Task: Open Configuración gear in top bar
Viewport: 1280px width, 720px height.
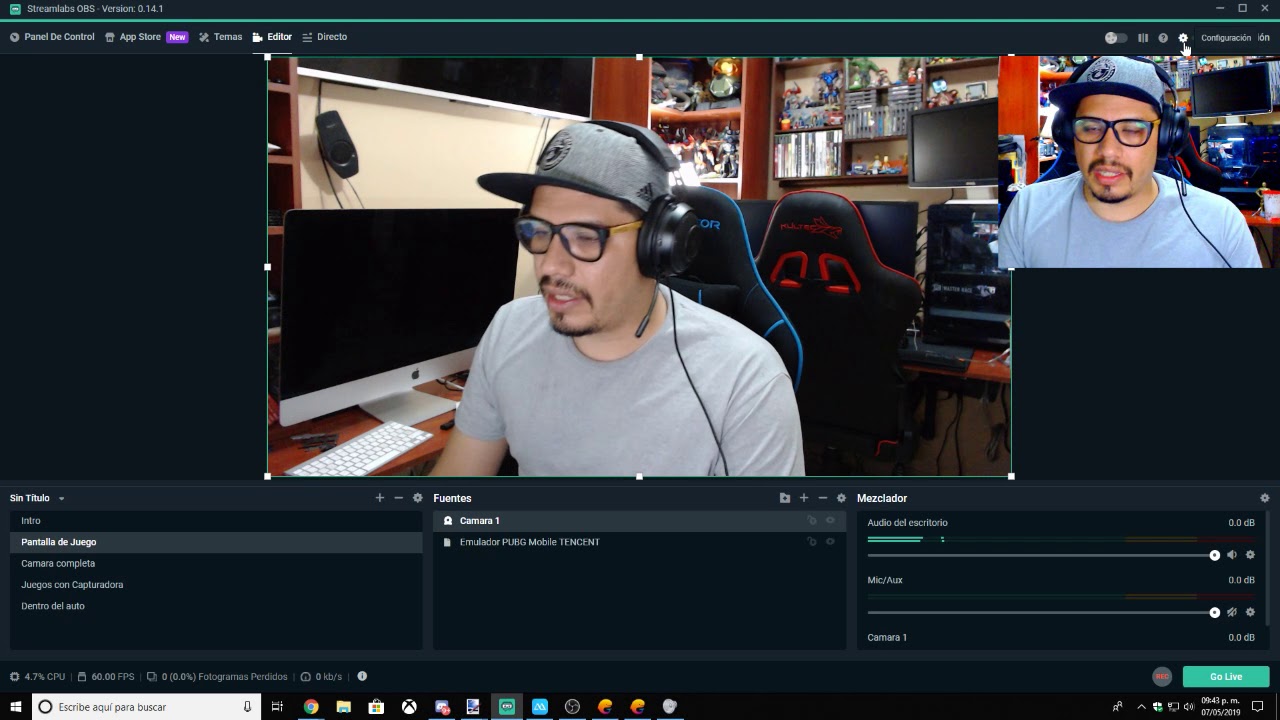Action: click(x=1183, y=38)
